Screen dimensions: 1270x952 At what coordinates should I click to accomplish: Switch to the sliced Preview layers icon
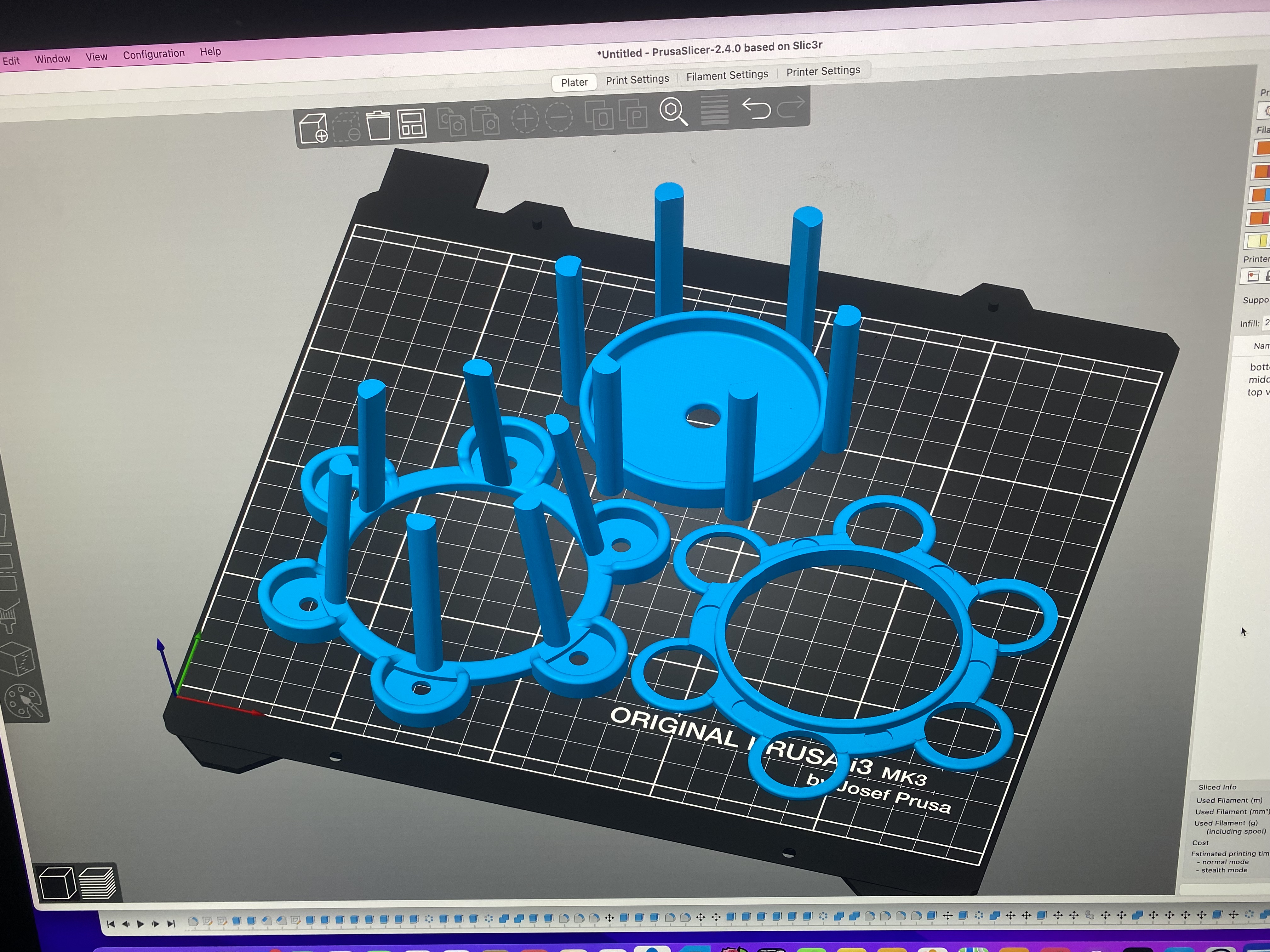(x=98, y=882)
